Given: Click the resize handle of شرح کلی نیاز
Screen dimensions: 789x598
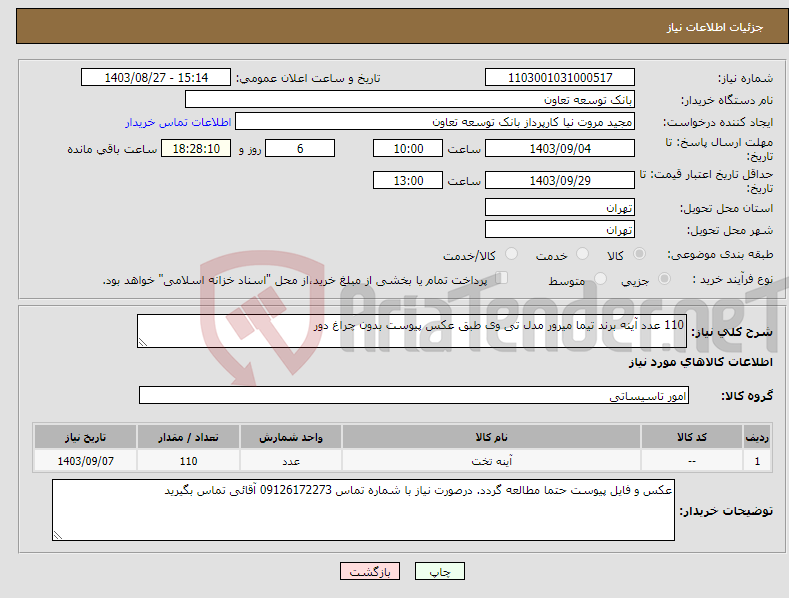Looking at the screenshot, I should tap(143, 342).
